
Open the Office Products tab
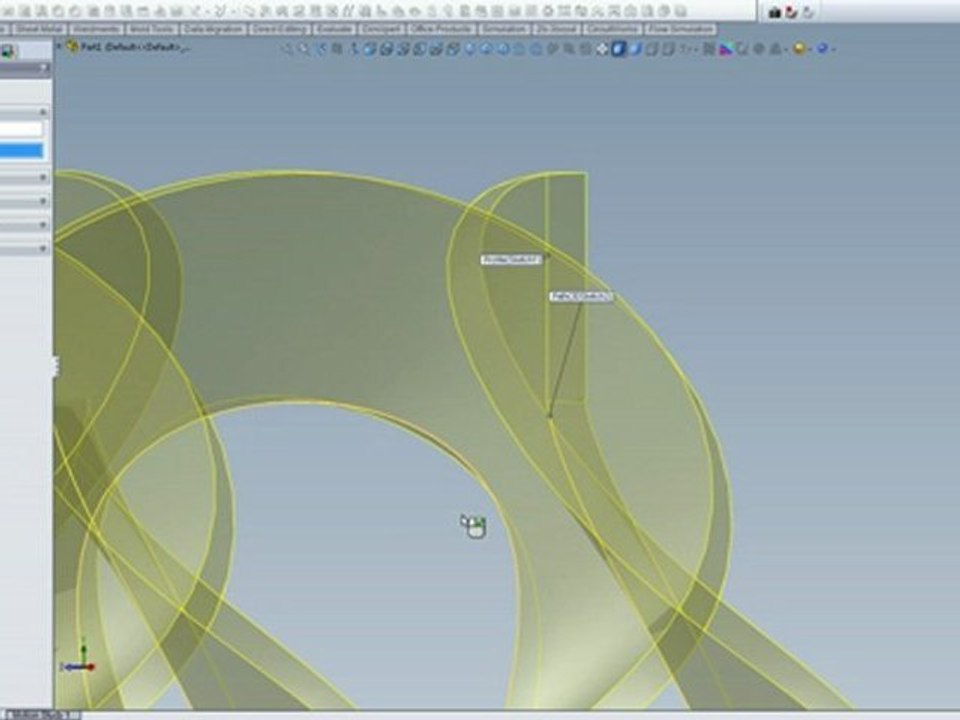pos(442,29)
